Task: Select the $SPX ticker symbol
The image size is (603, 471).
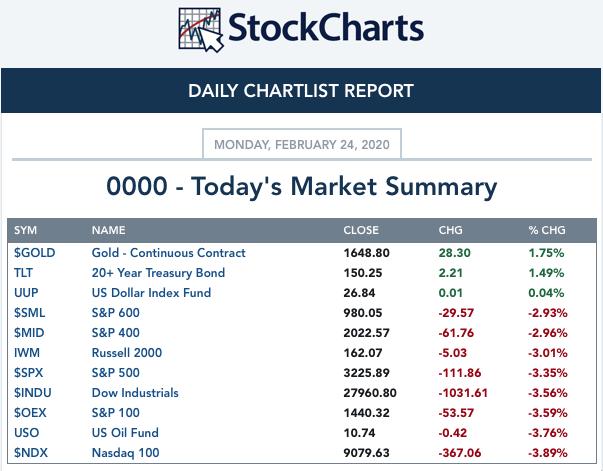Action: pyautogui.click(x=30, y=373)
